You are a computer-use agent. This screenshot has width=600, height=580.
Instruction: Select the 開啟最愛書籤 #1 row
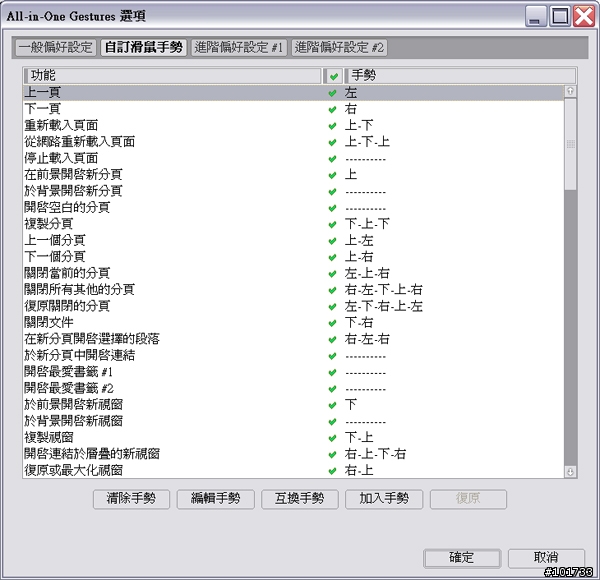(x=293, y=372)
